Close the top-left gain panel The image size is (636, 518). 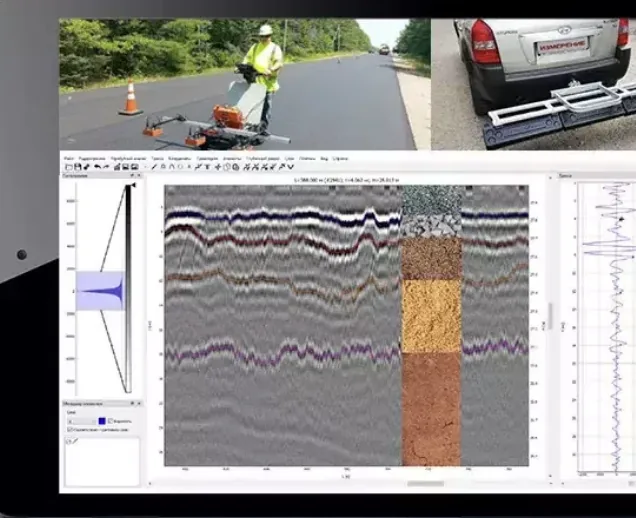(x=139, y=175)
